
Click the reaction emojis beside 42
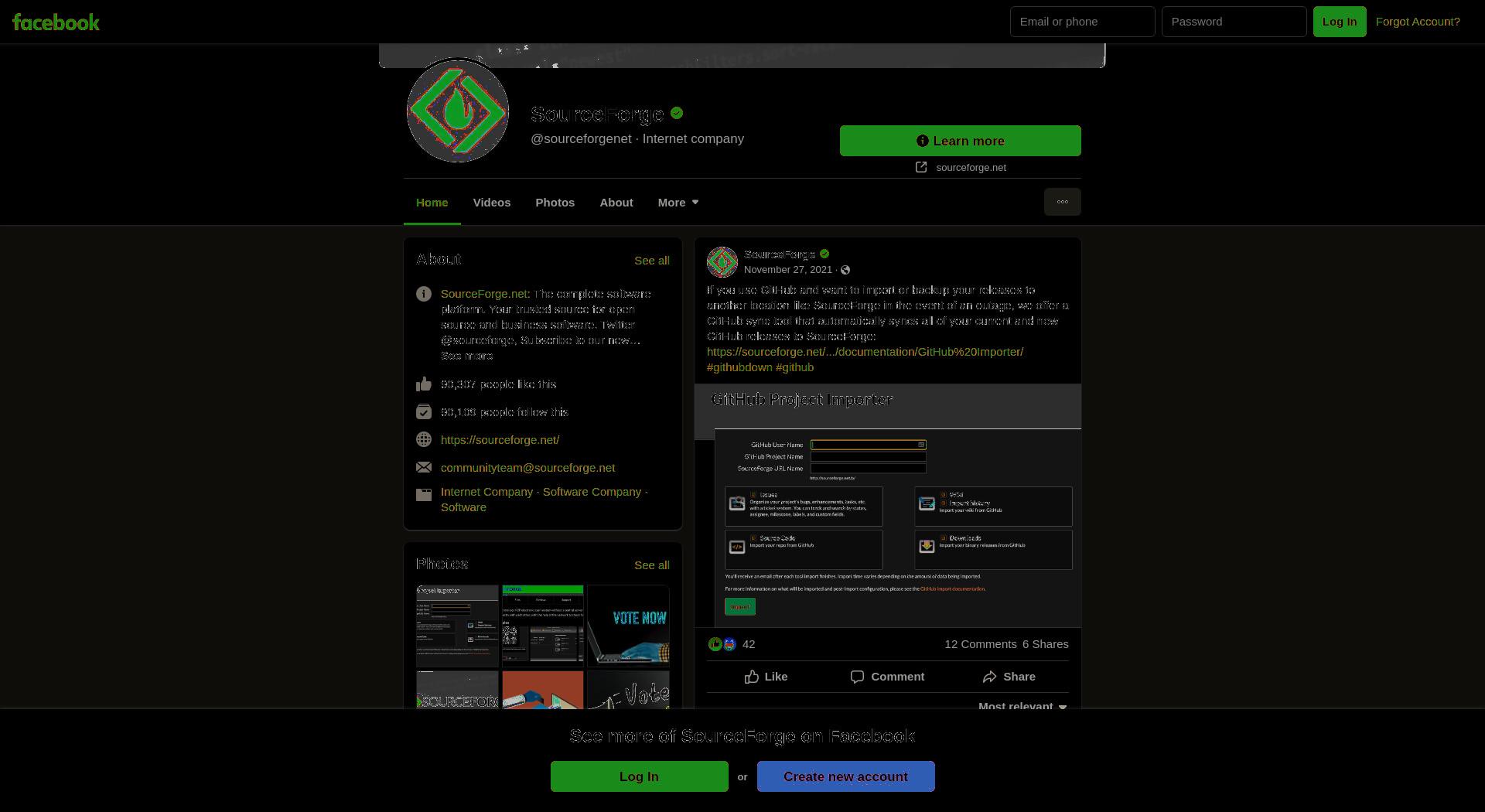[722, 644]
